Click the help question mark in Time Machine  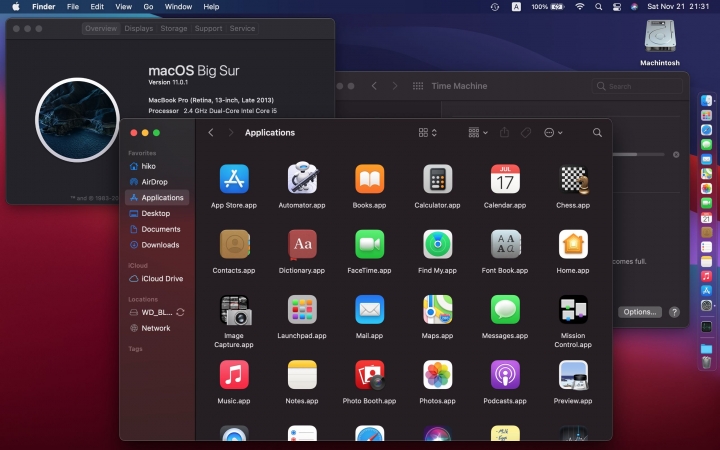point(674,312)
